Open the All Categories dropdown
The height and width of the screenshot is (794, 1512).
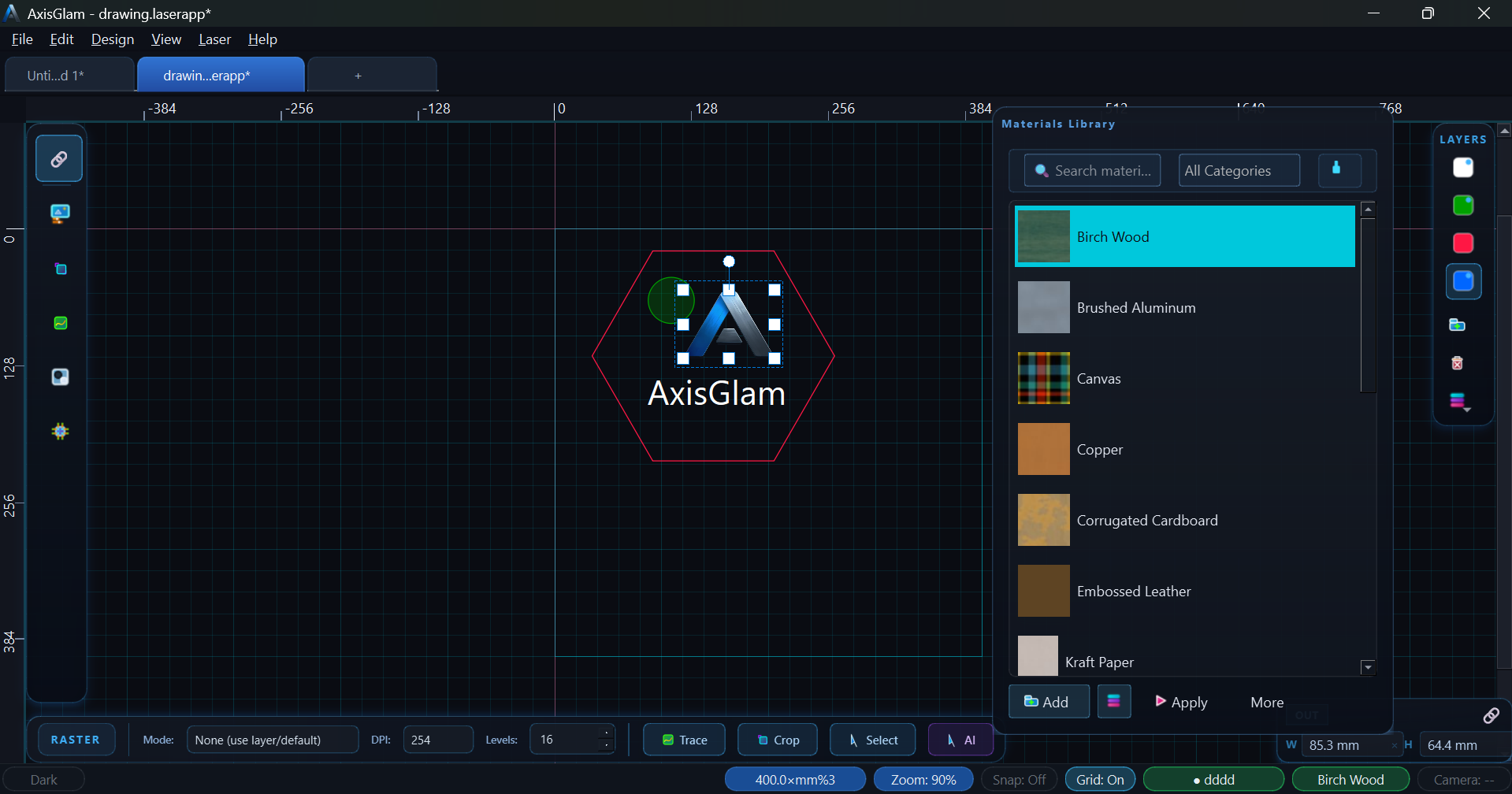(1238, 170)
